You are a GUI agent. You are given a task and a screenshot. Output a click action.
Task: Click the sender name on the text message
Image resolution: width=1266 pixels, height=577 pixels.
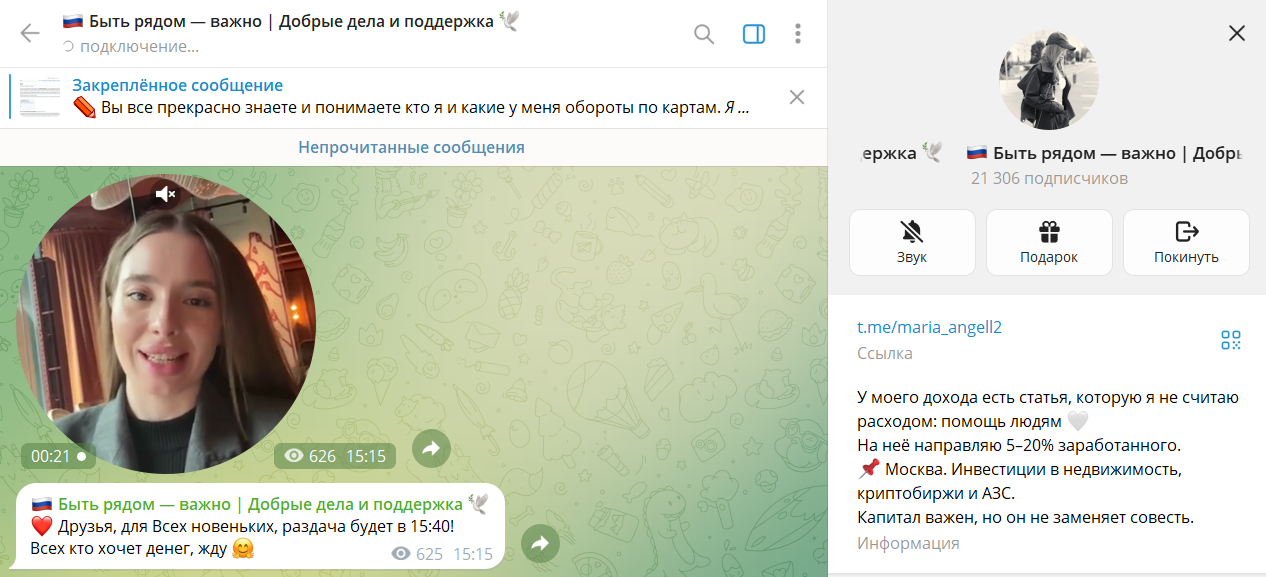pyautogui.click(x=260, y=503)
